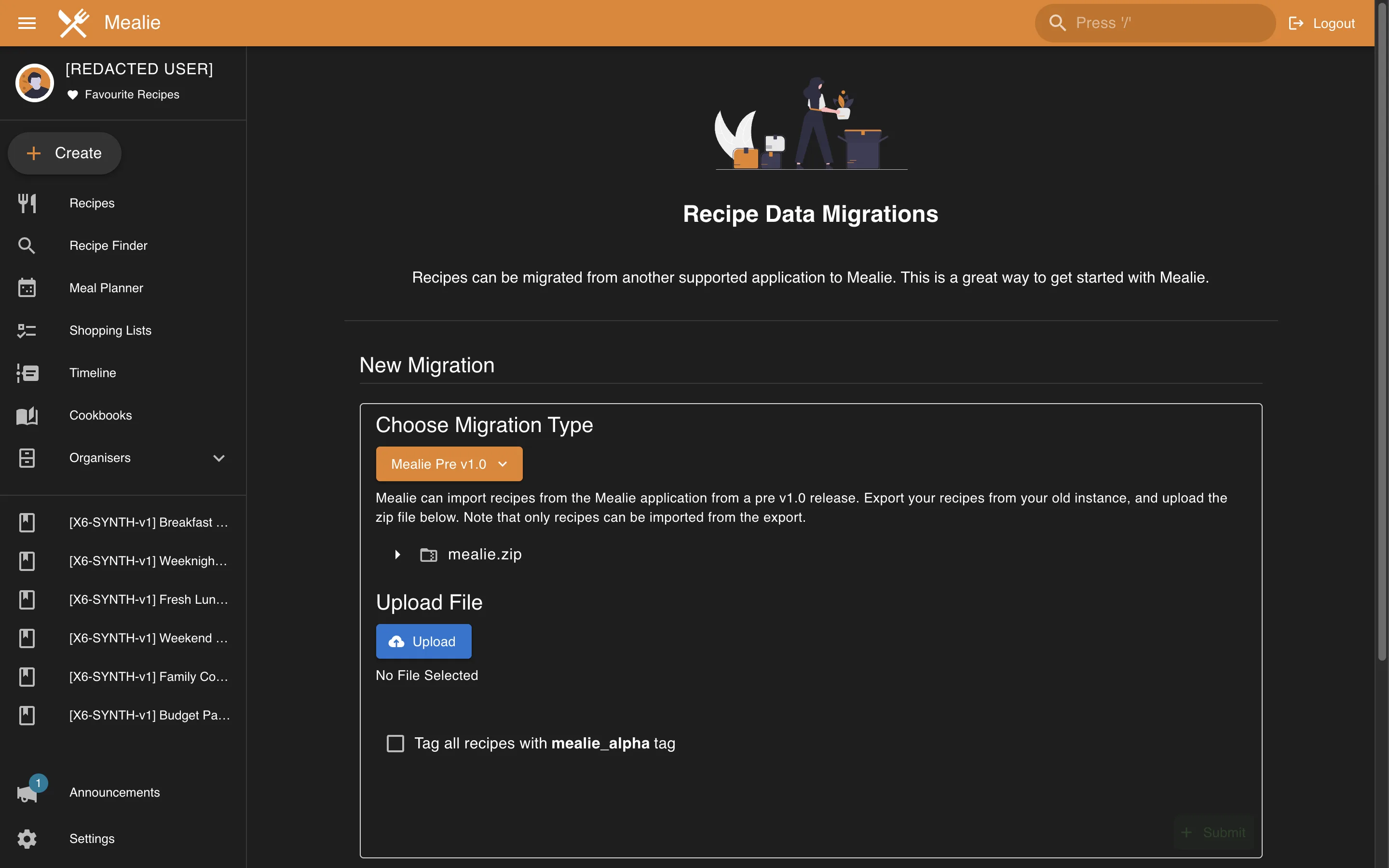Image resolution: width=1389 pixels, height=868 pixels.
Task: Open [X6-SYNTH-v1] Weeknigh… cookbook label
Action: (x=148, y=561)
